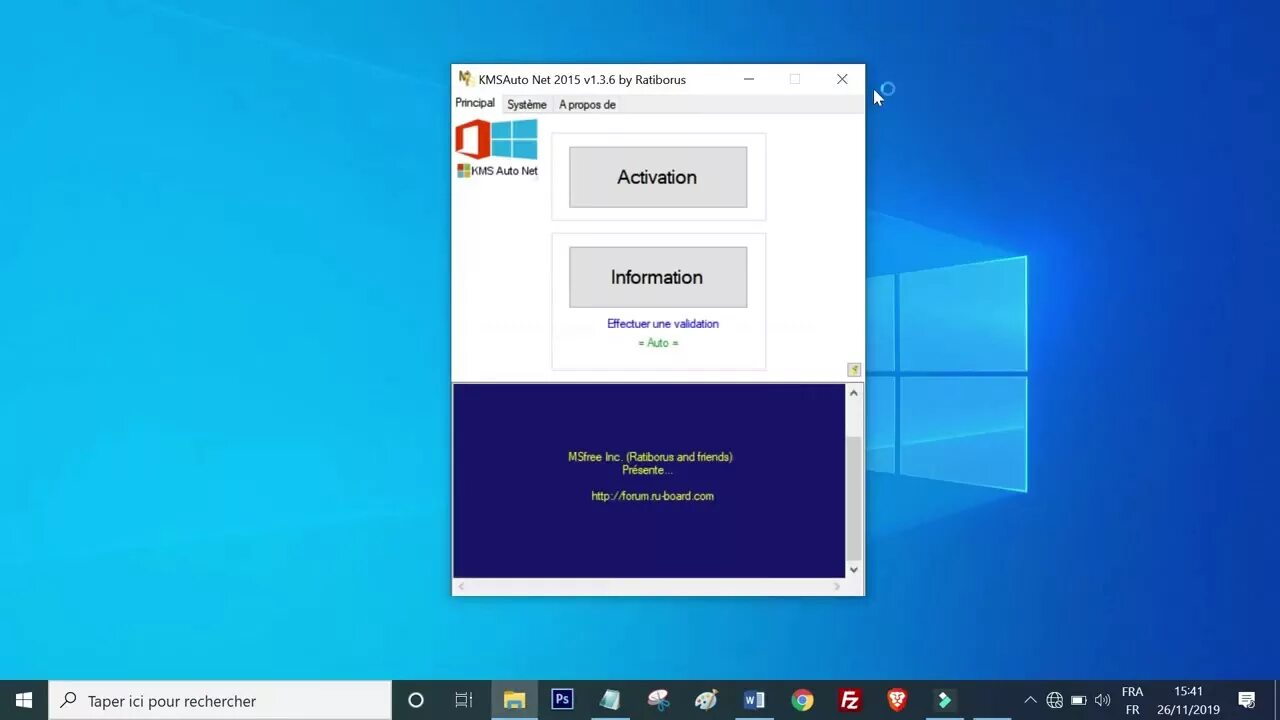Viewport: 1280px width, 720px height.
Task: Click the MSfree Inc. console text line
Action: pyautogui.click(x=650, y=457)
